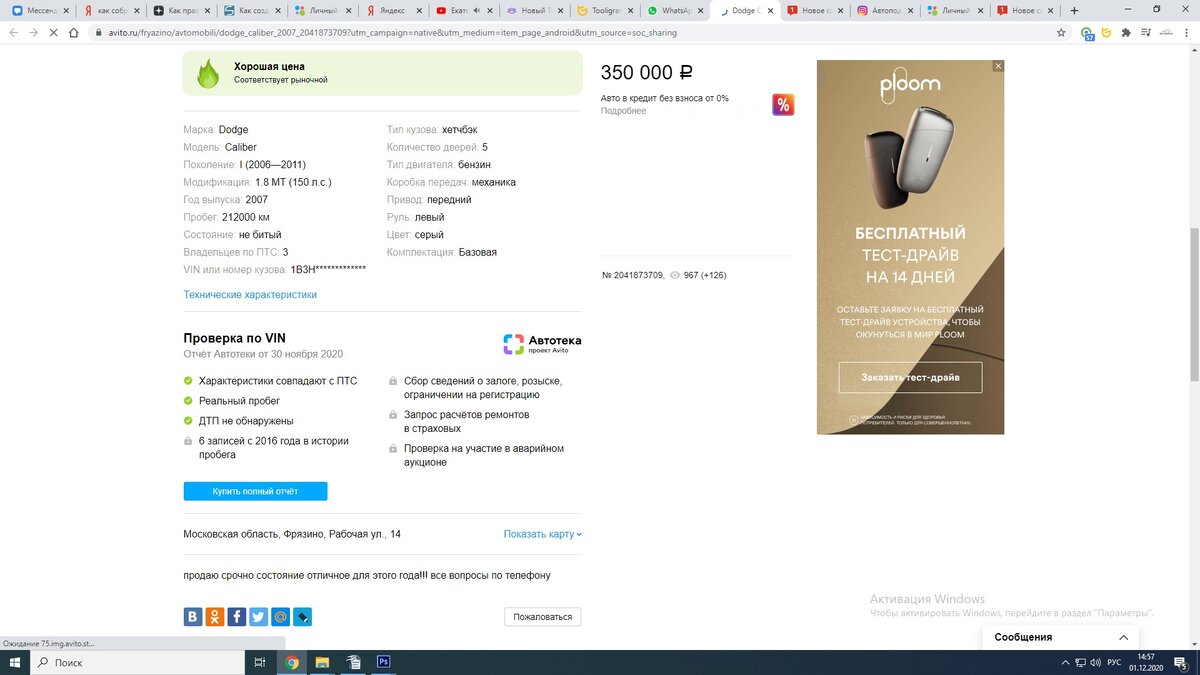Click the Хорошая цена badge
1200x675 pixels.
click(x=382, y=73)
